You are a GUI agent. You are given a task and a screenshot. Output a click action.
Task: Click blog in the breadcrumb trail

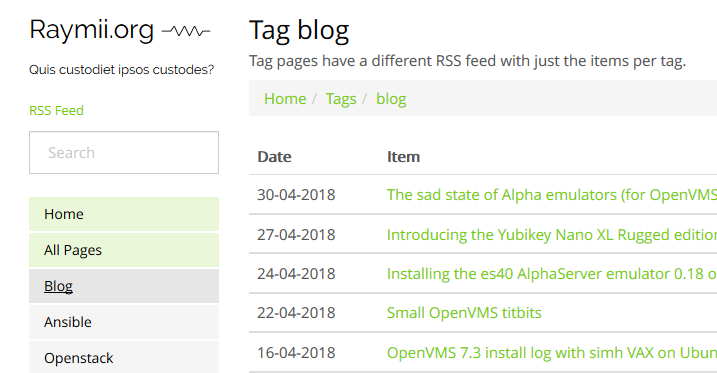coord(391,99)
